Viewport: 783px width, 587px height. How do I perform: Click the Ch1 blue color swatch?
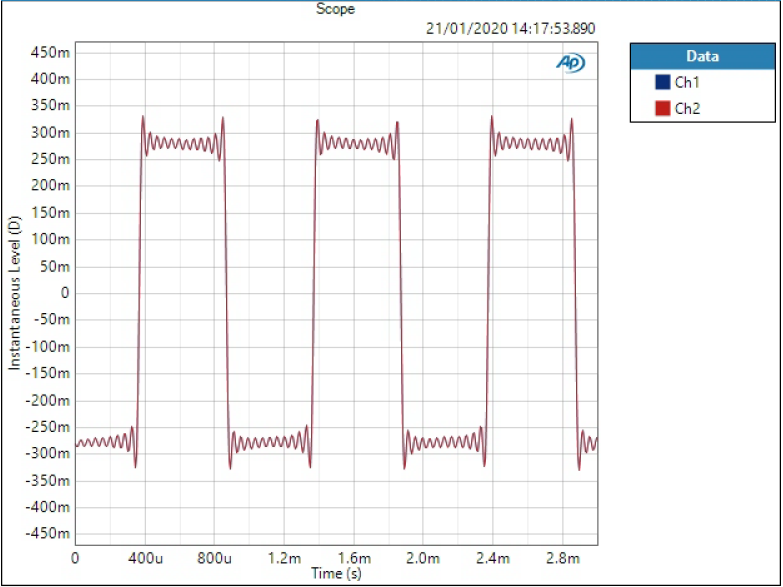pyautogui.click(x=663, y=82)
